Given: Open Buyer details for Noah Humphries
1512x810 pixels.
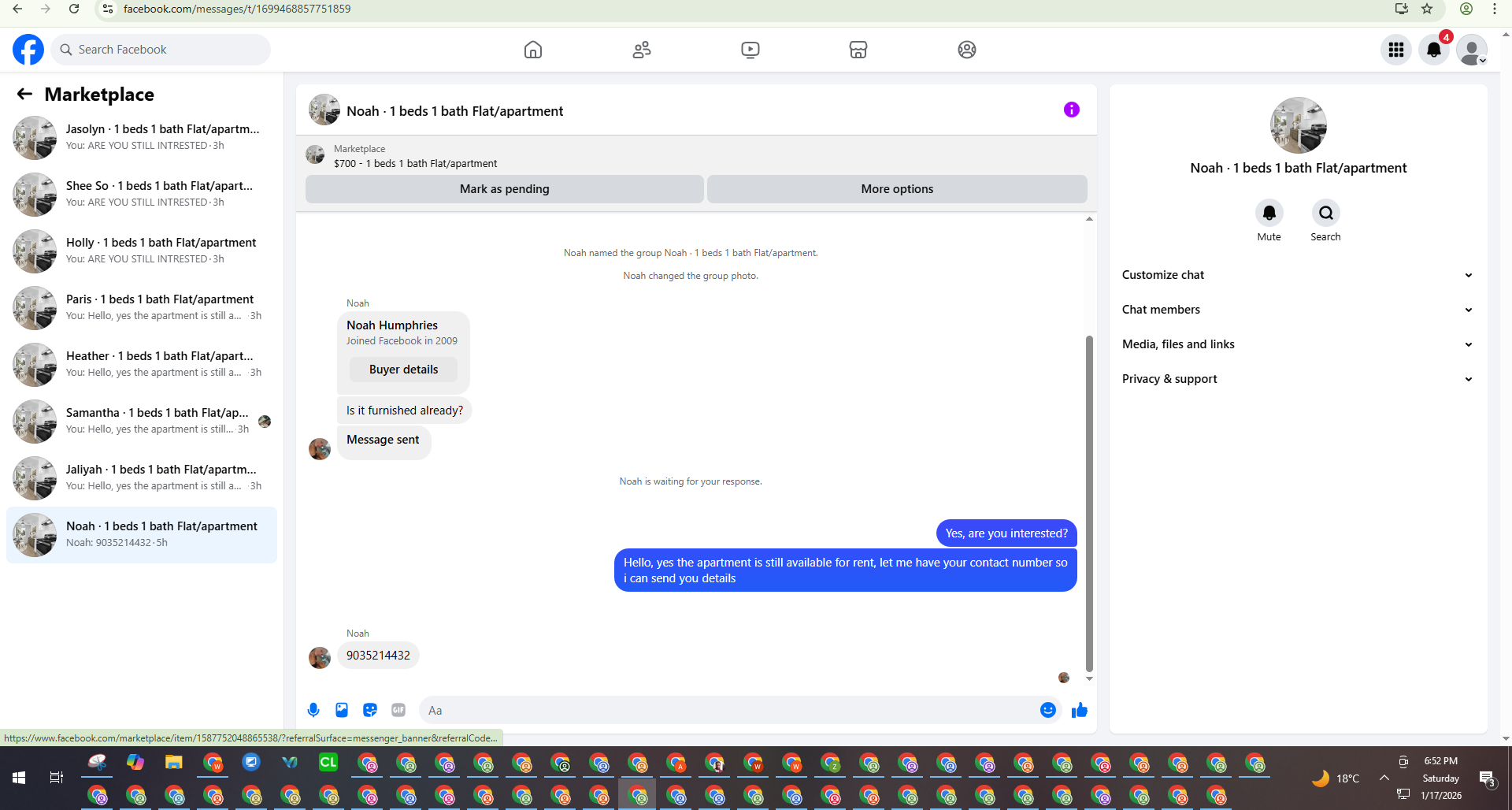Looking at the screenshot, I should (403, 370).
